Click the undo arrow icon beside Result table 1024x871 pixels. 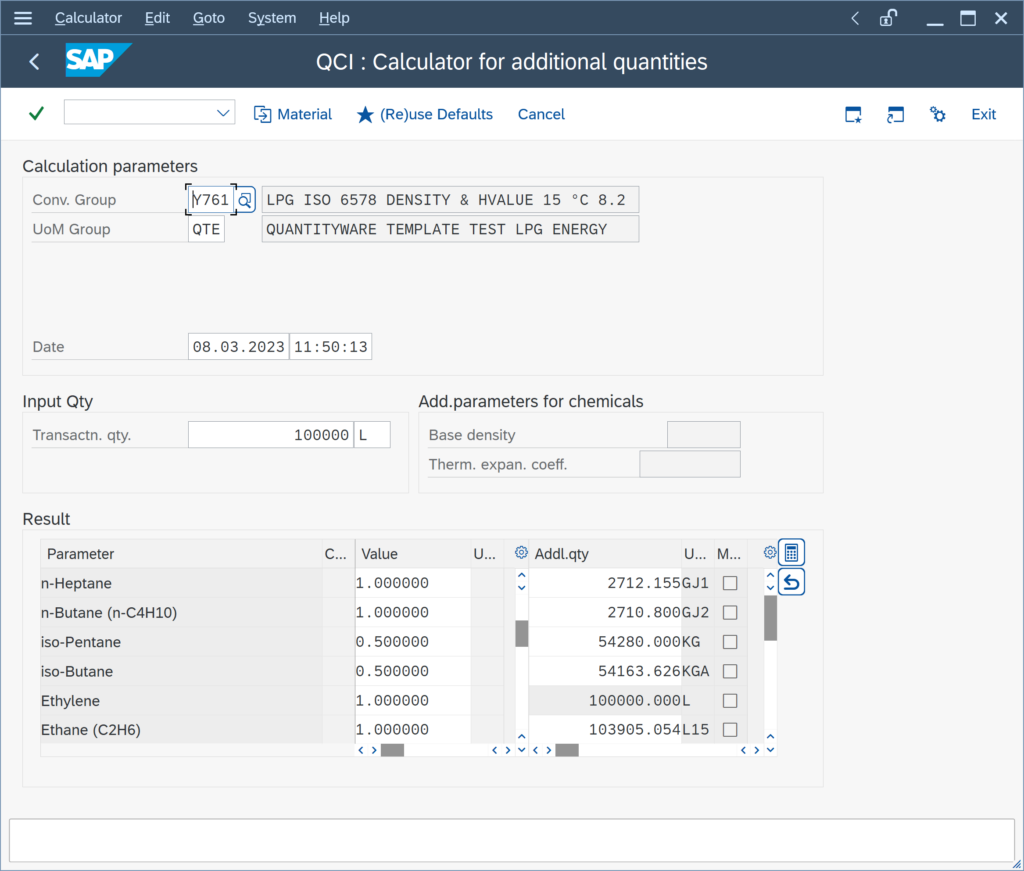click(792, 582)
